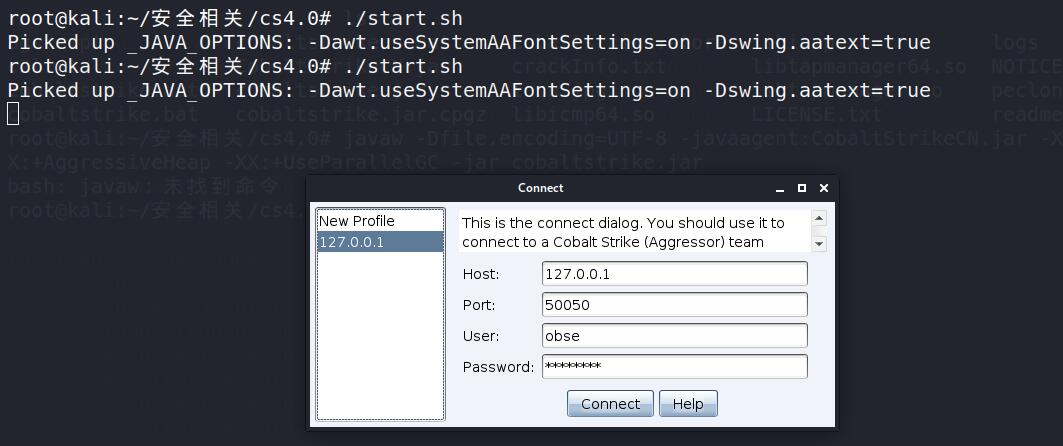The height and width of the screenshot is (446, 1063).
Task: Click the terminal cursor block
Action: pyautogui.click(x=13, y=113)
